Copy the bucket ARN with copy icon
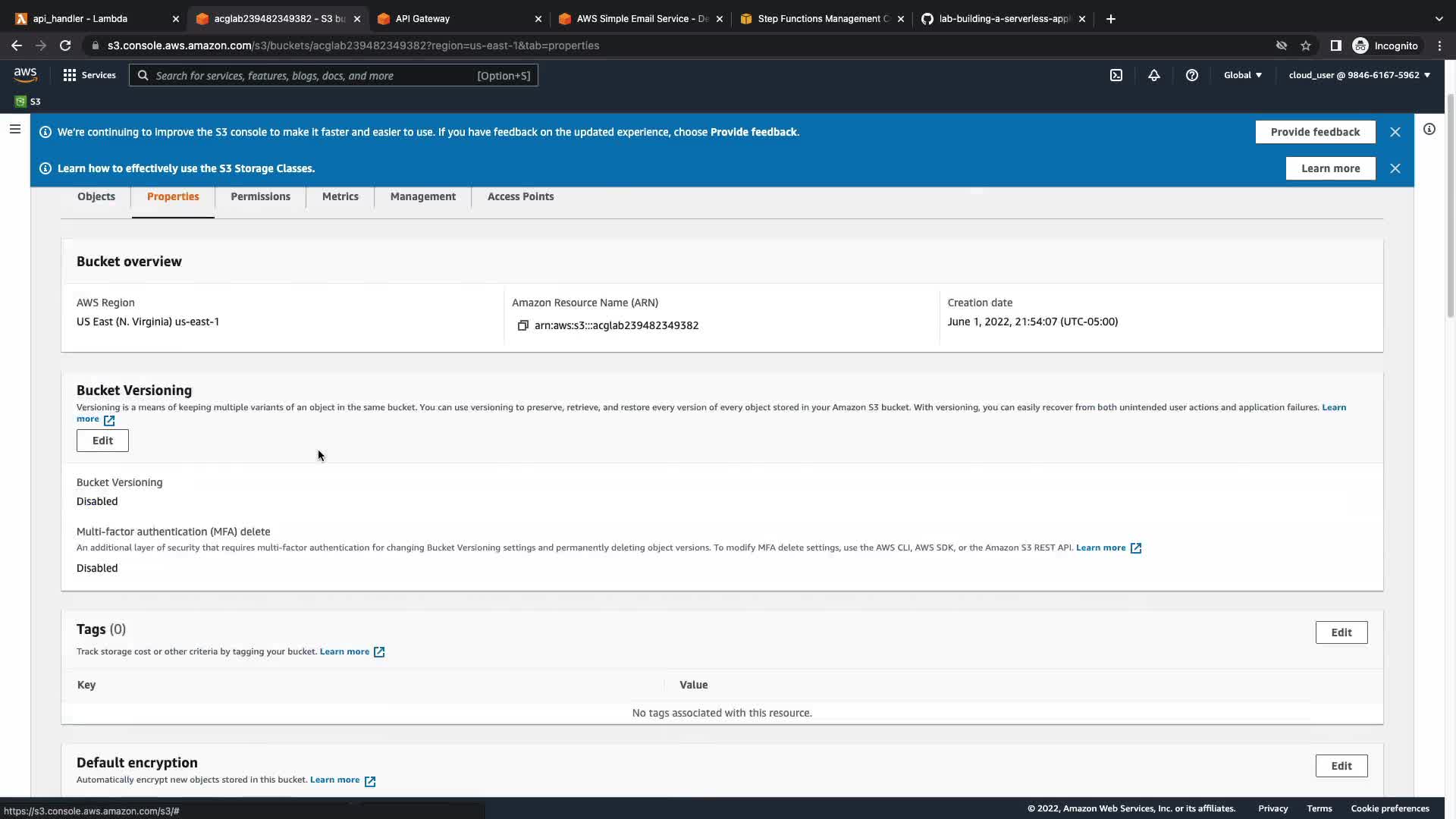 click(x=522, y=325)
